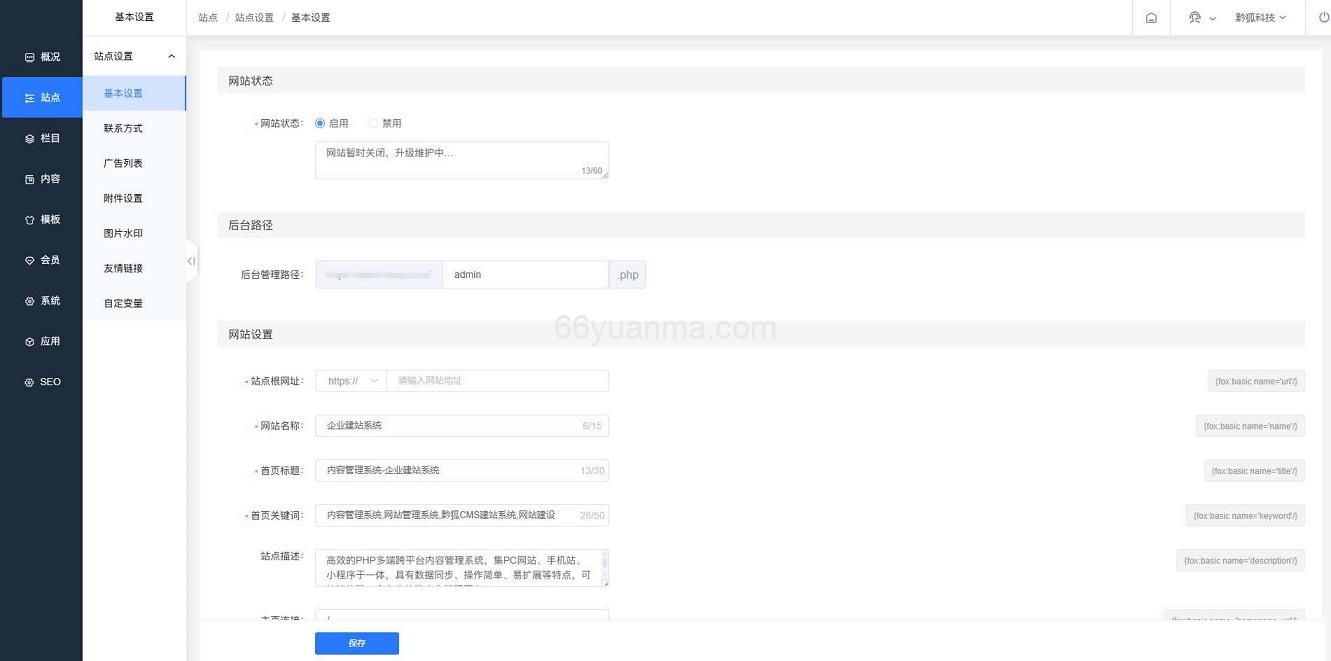Click the 网站名称 site name input field
This screenshot has width=1331, height=661.
click(x=460, y=425)
